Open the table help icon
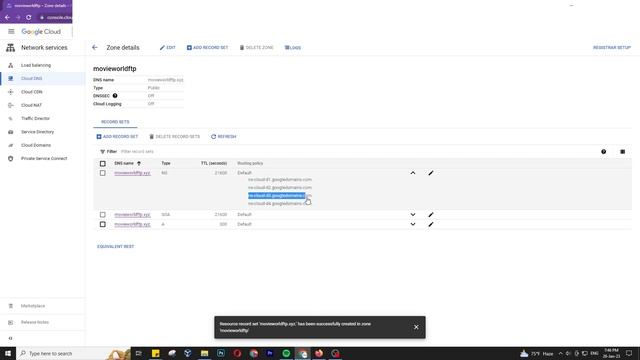Image resolution: width=640 pixels, height=360 pixels. [603, 152]
